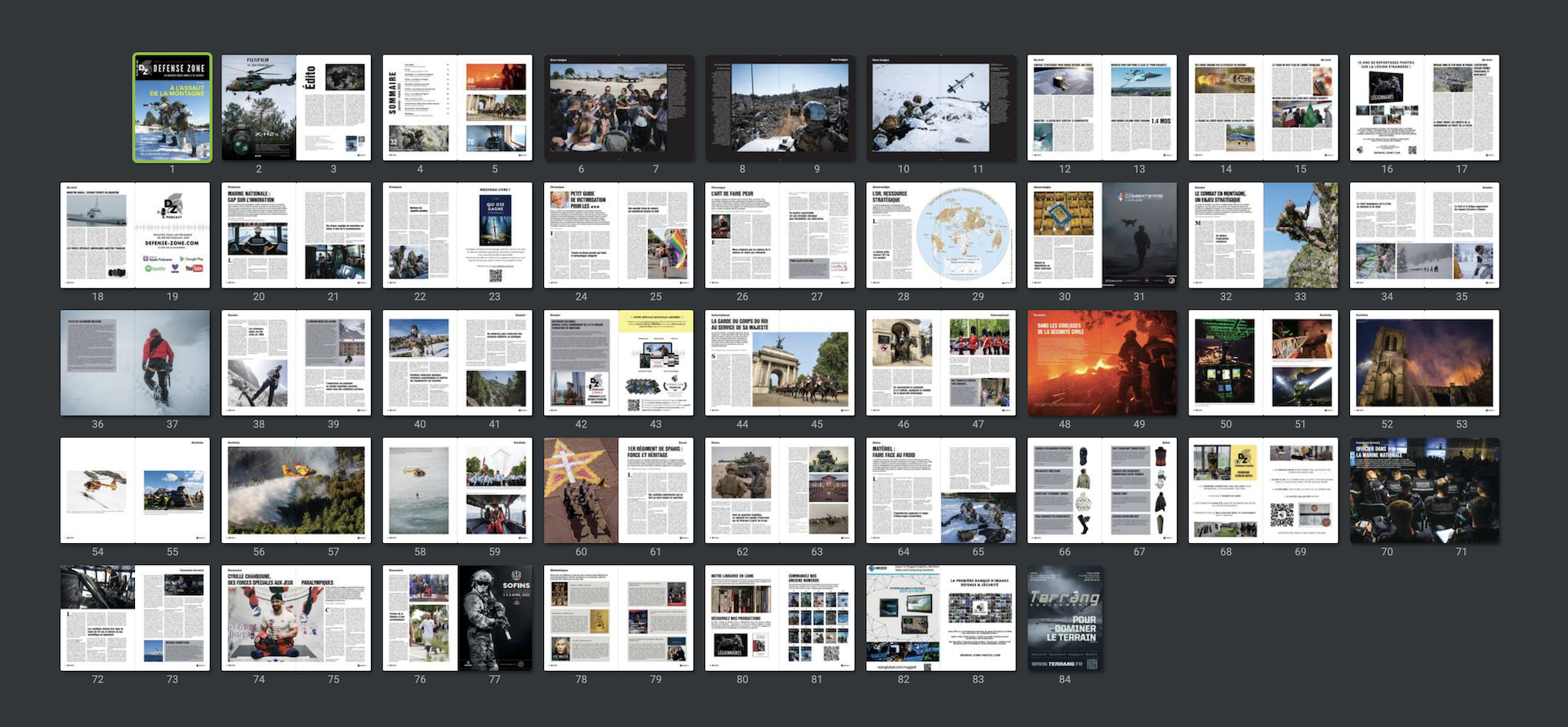Open the SOFINS ad page 77
The image size is (1568, 727).
[x=494, y=618]
